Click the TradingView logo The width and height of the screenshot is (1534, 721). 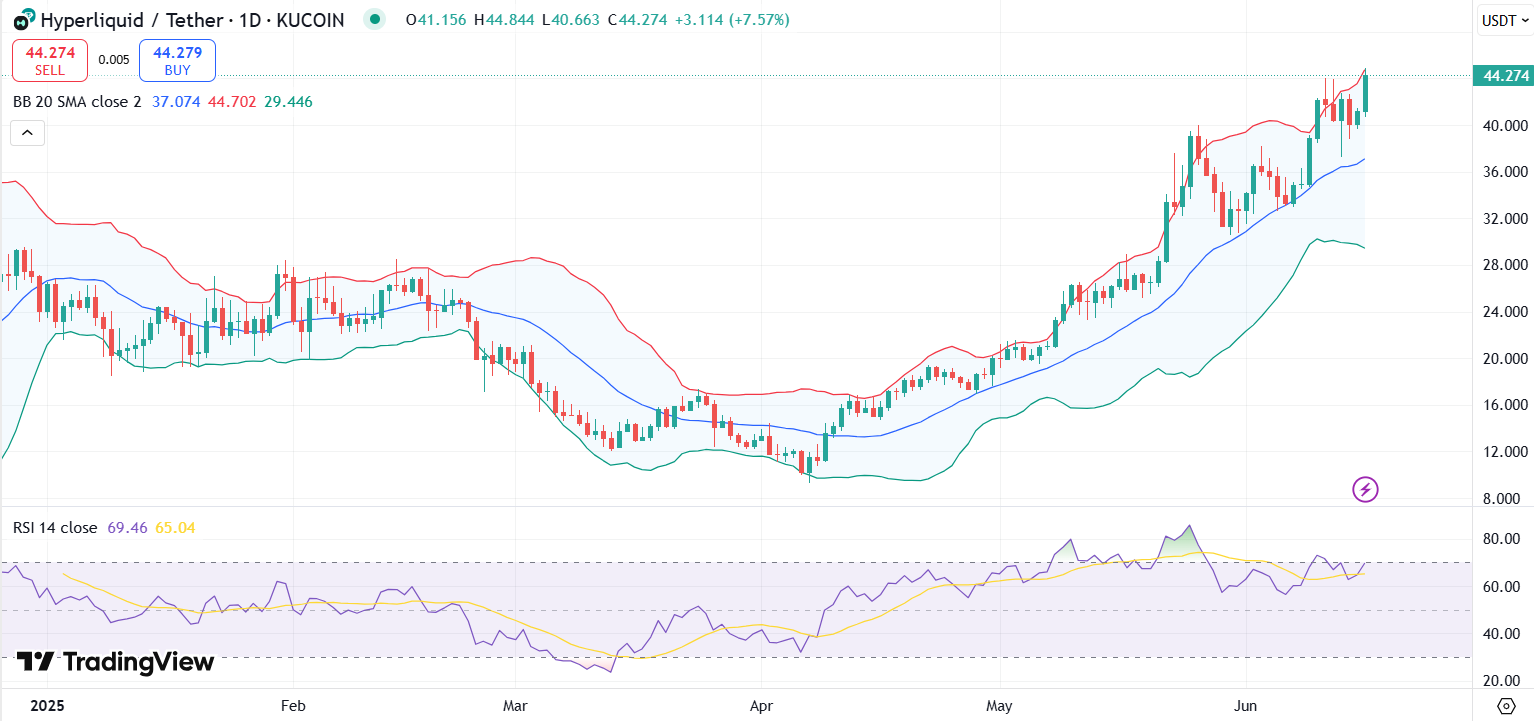pos(114,662)
